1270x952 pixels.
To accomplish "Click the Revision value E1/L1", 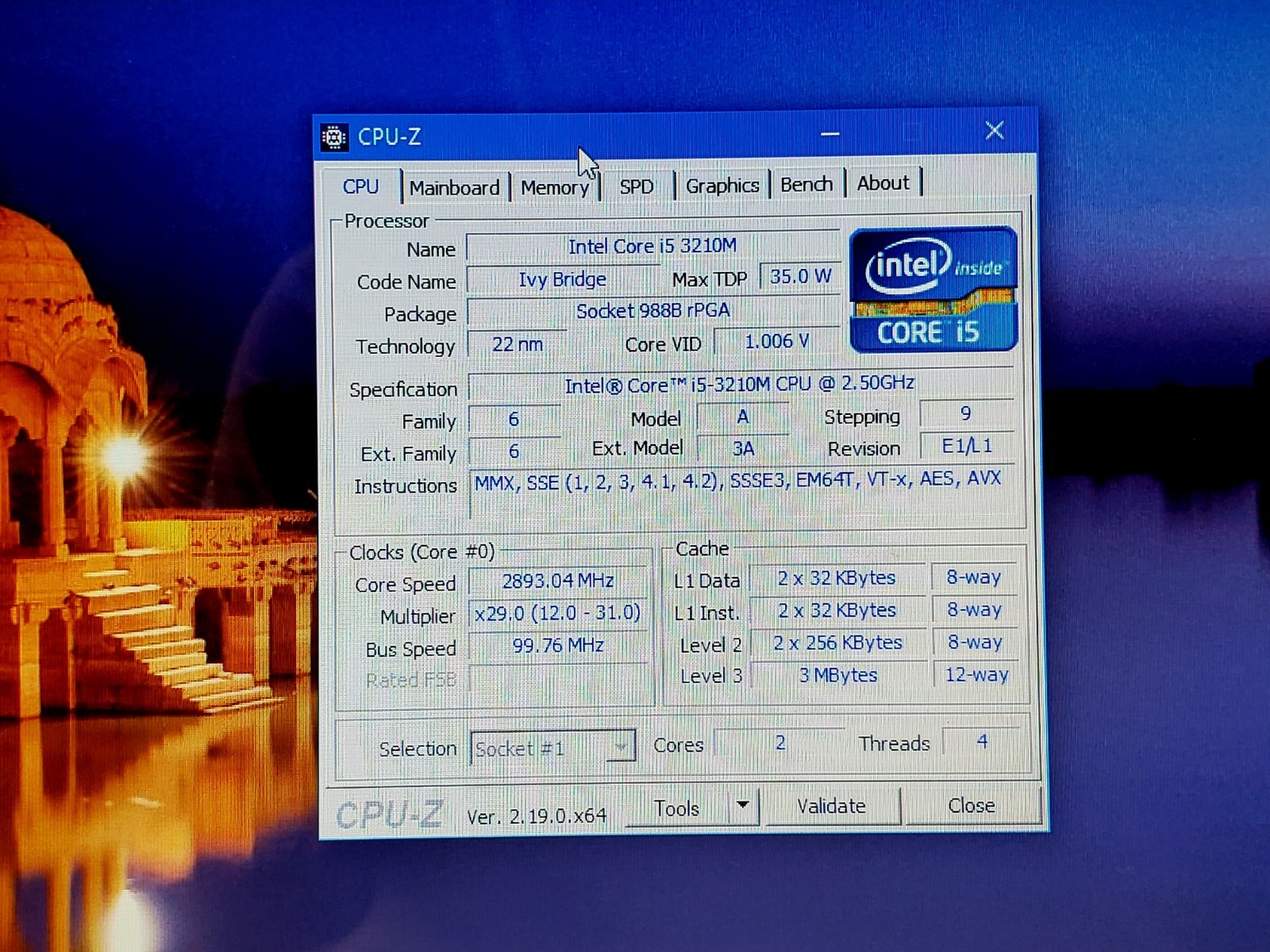I will coord(967,446).
